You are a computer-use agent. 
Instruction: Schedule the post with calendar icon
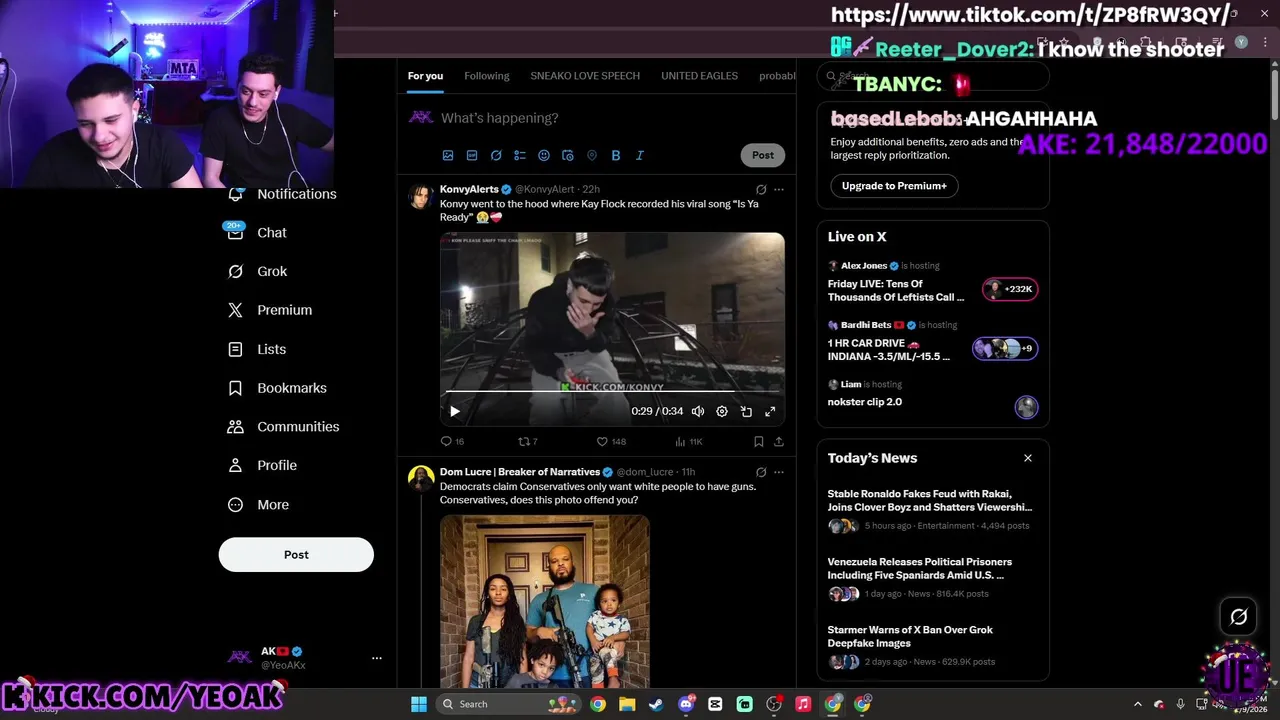click(x=568, y=155)
